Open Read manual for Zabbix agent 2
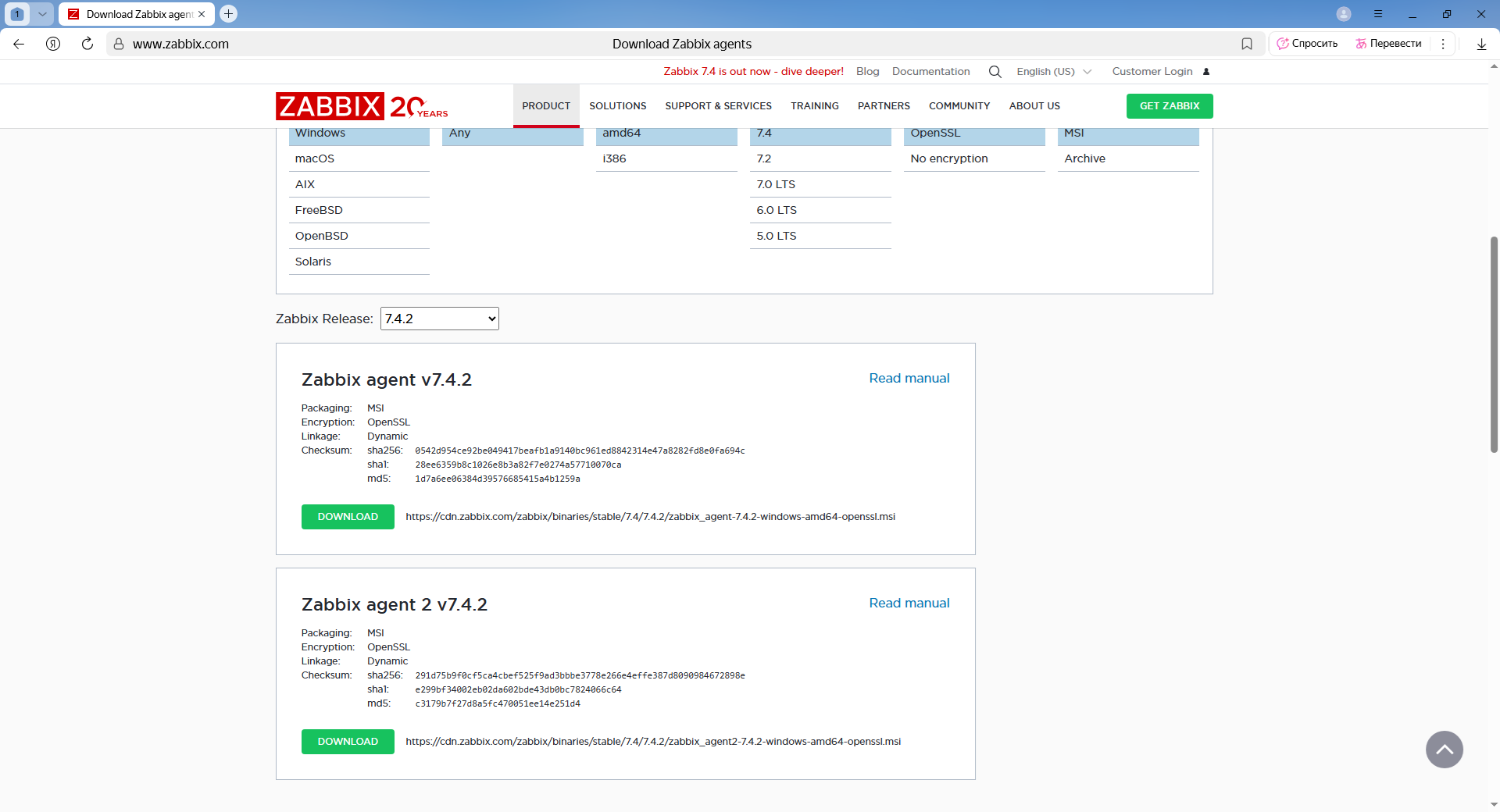This screenshot has height=812, width=1500. (x=909, y=603)
